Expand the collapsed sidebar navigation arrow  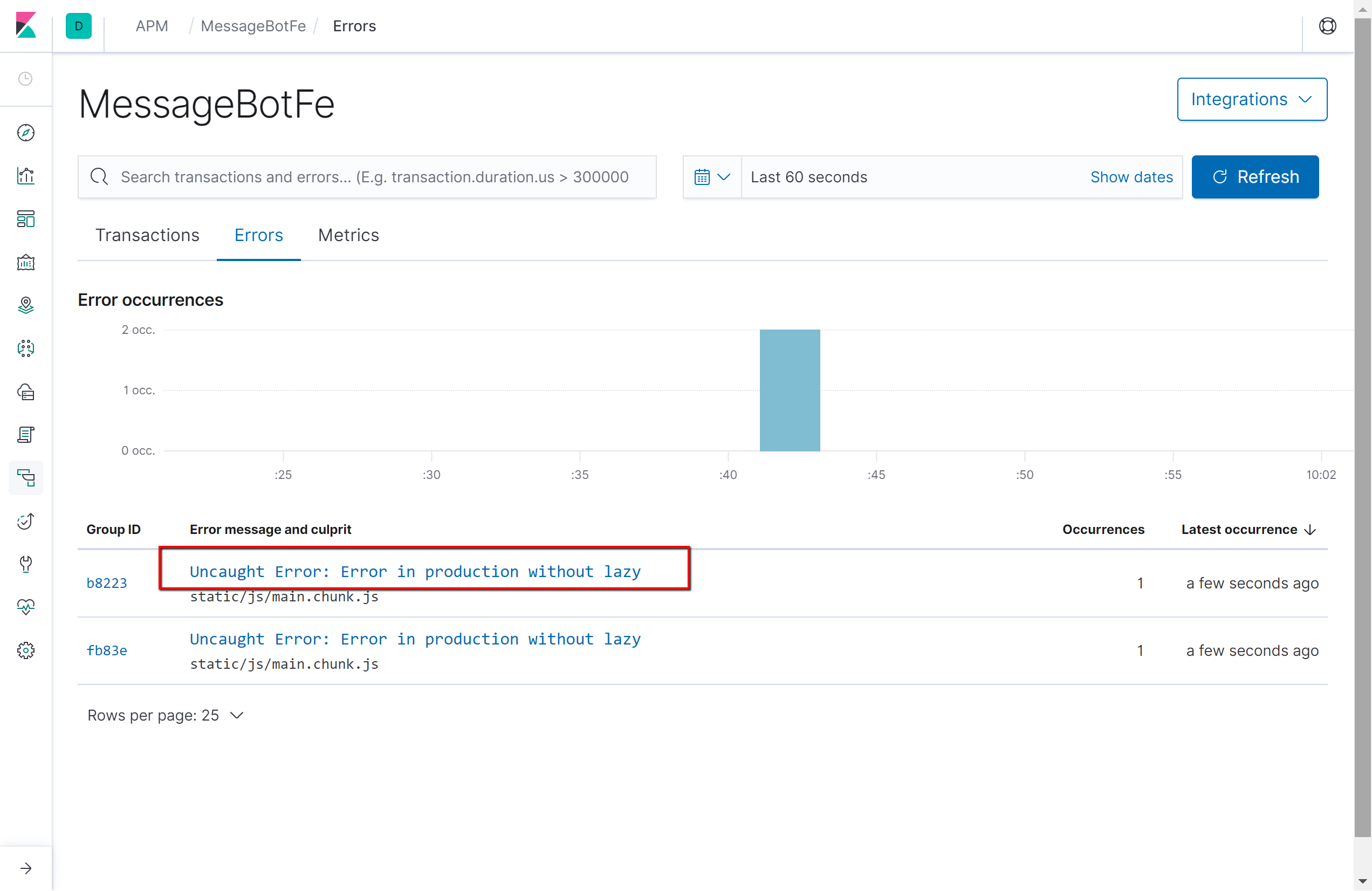(26, 867)
